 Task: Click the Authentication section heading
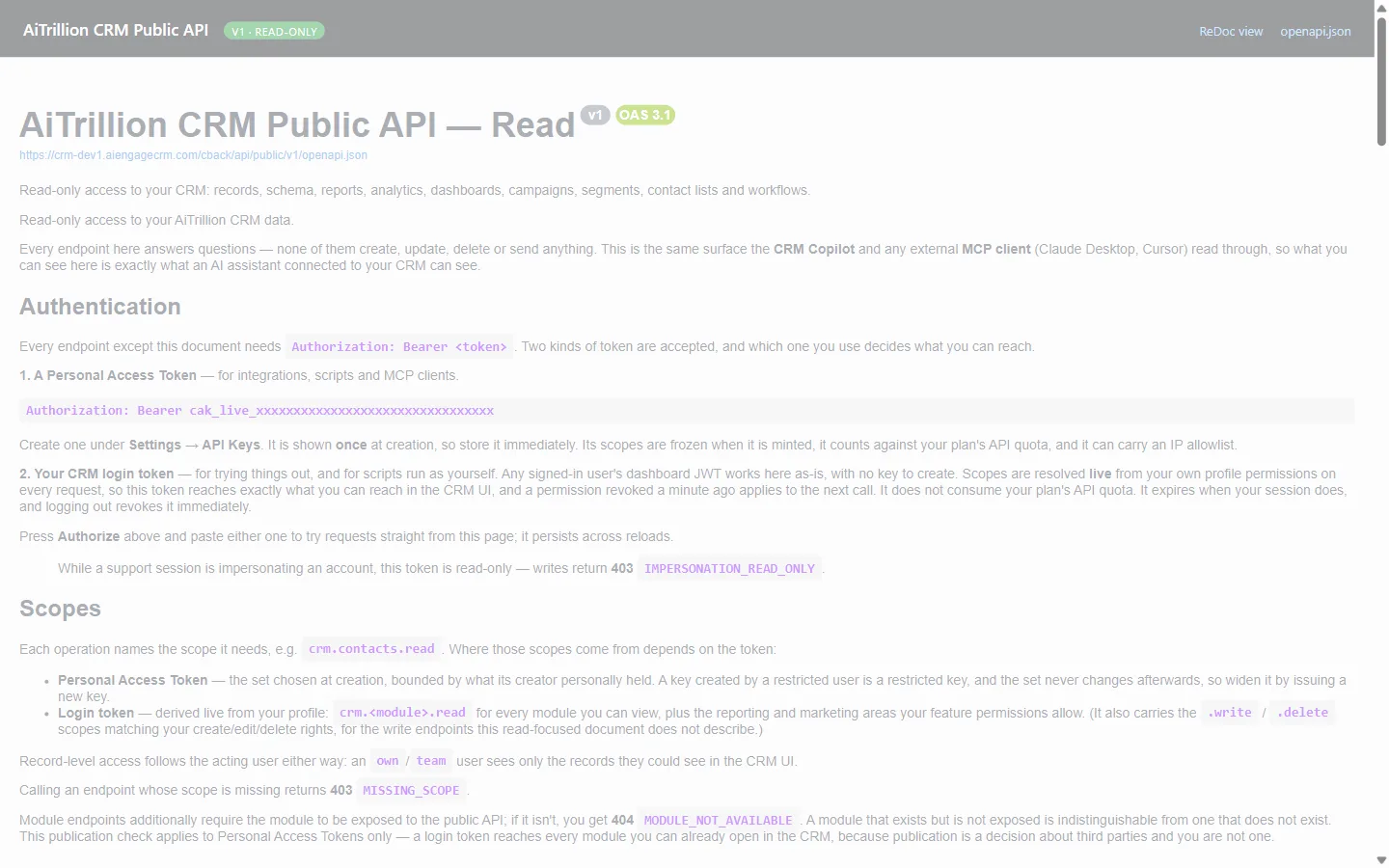coord(100,307)
